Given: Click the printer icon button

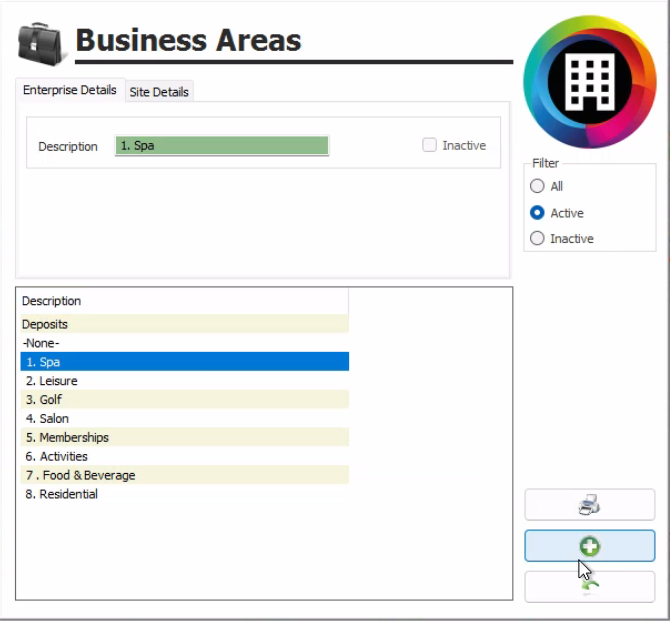Looking at the screenshot, I should (589, 505).
